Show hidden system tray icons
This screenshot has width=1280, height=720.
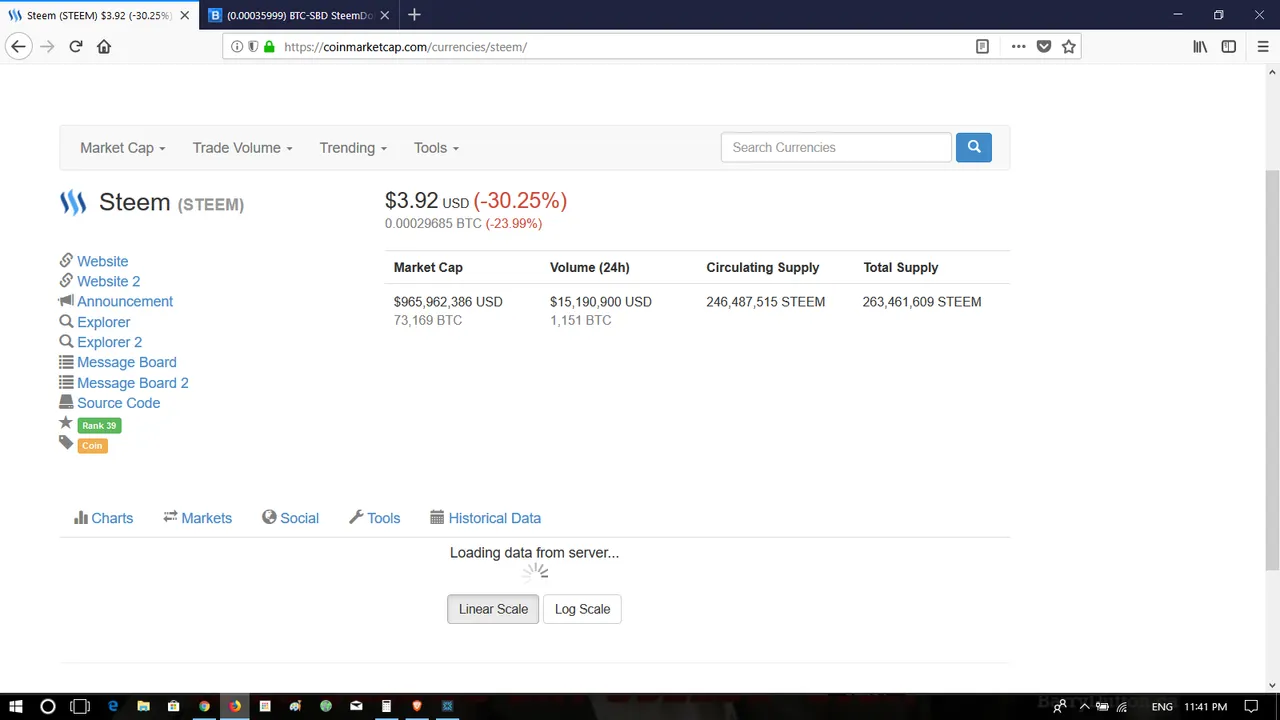point(1084,706)
